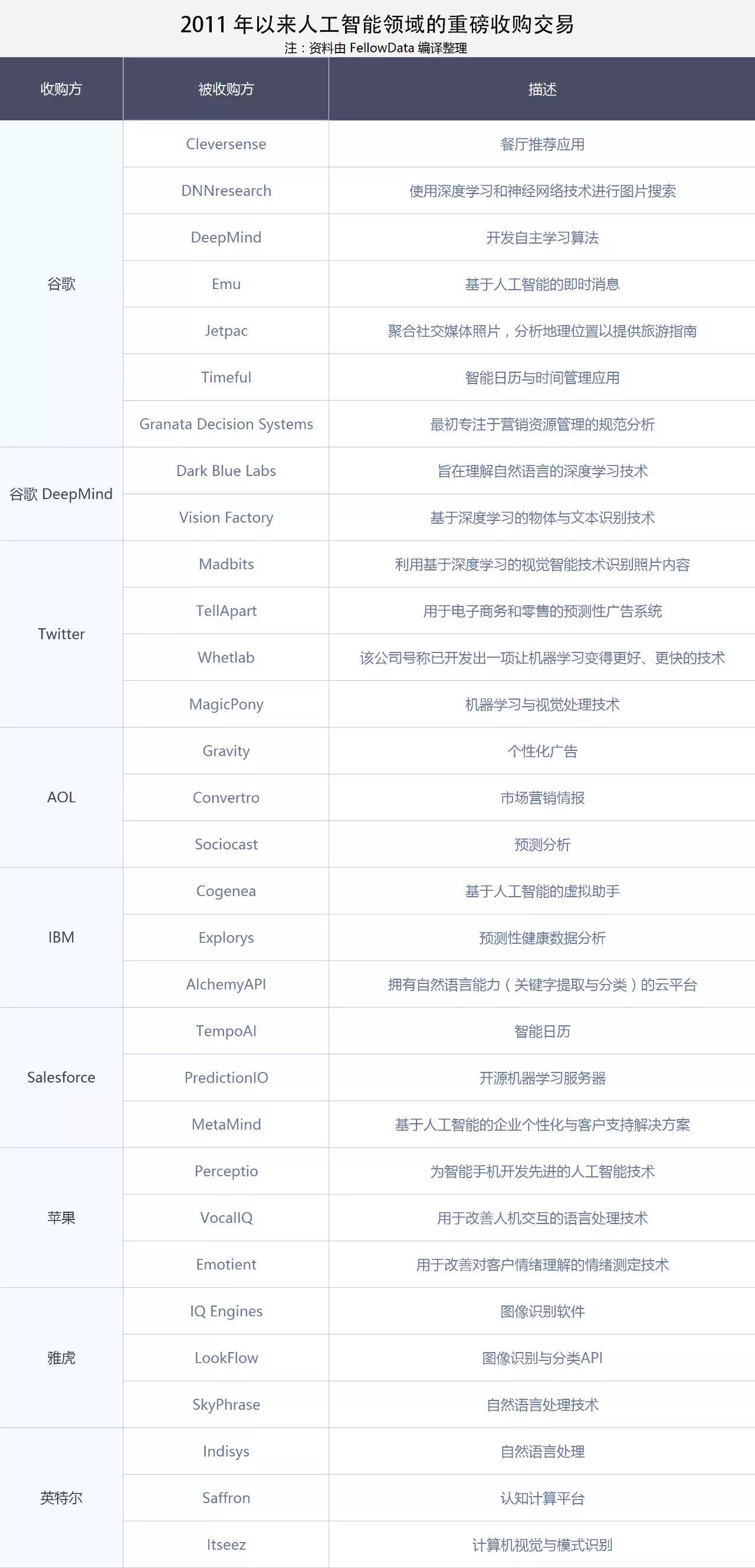Image resolution: width=755 pixels, height=1568 pixels.
Task: Select the description 旨在理解自然语言的深度学习技术
Action: [542, 471]
